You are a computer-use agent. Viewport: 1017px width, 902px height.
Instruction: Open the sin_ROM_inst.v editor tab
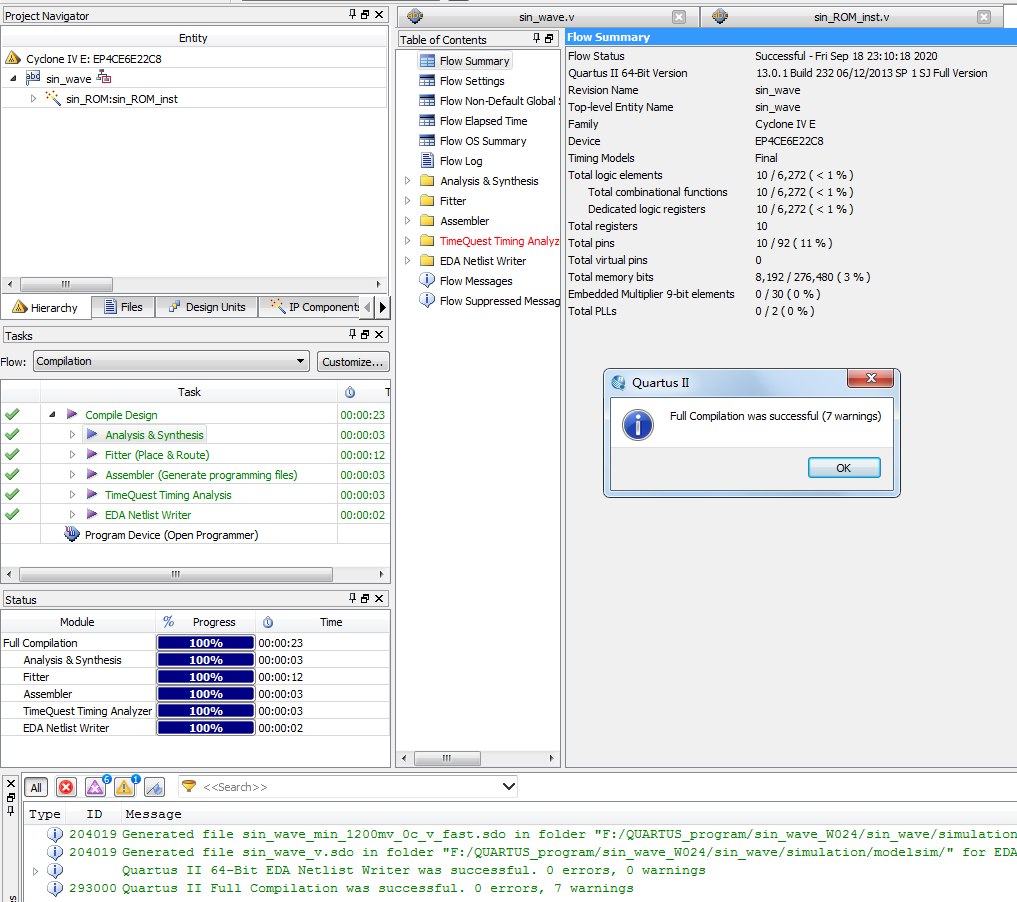pos(851,18)
